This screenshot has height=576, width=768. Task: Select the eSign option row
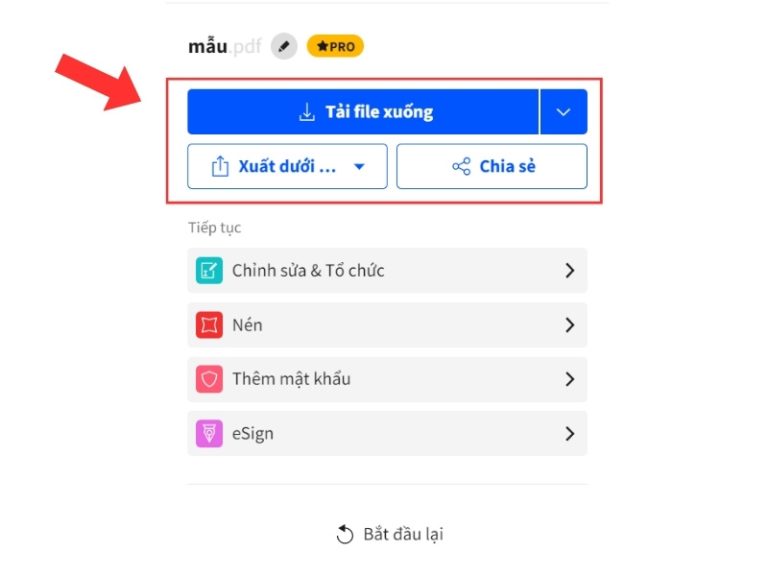387,433
